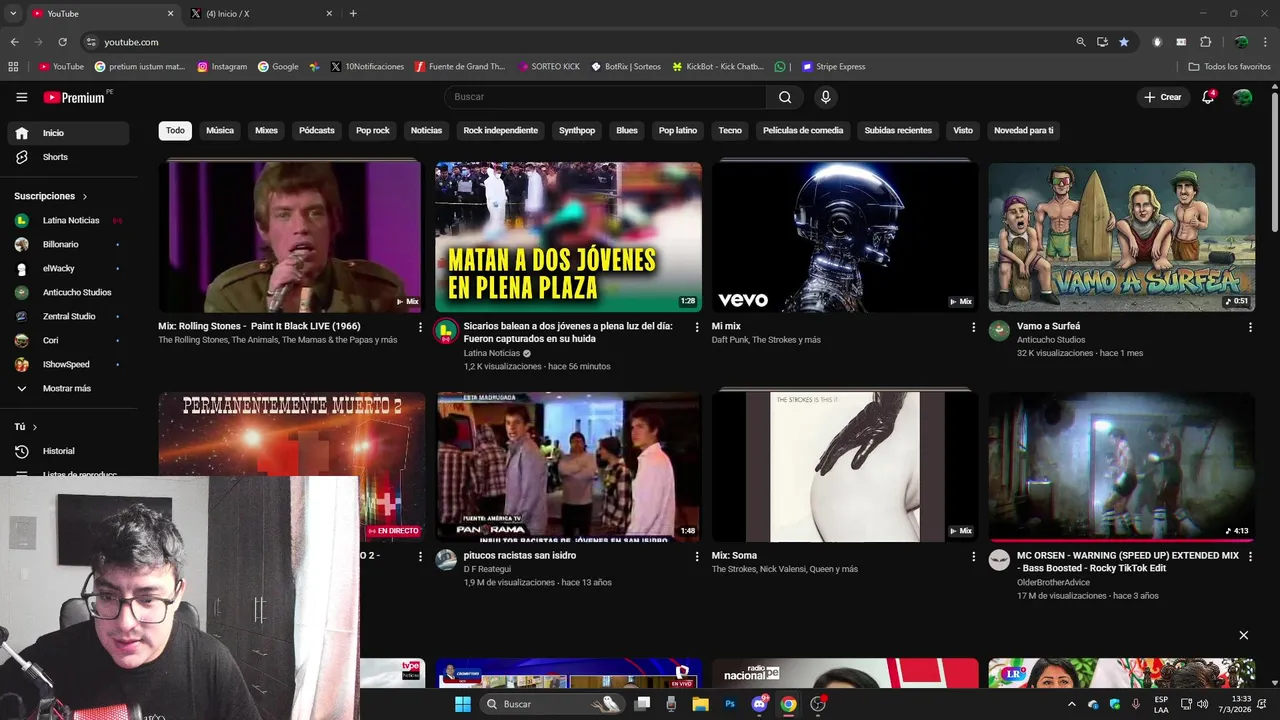1280x720 pixels.
Task: Click the Windows Start button
Action: click(463, 704)
